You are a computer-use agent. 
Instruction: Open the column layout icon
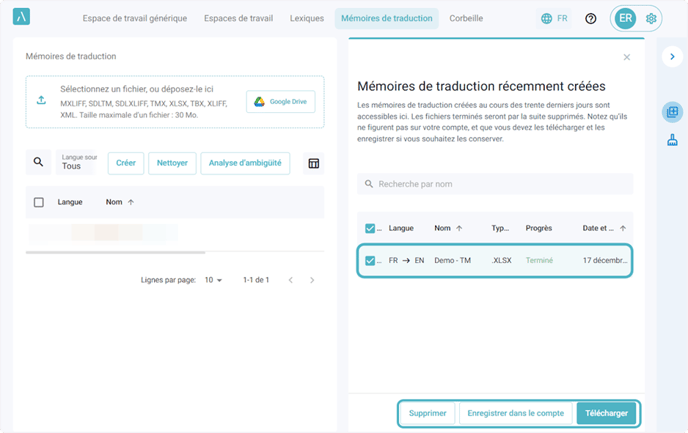pos(313,164)
